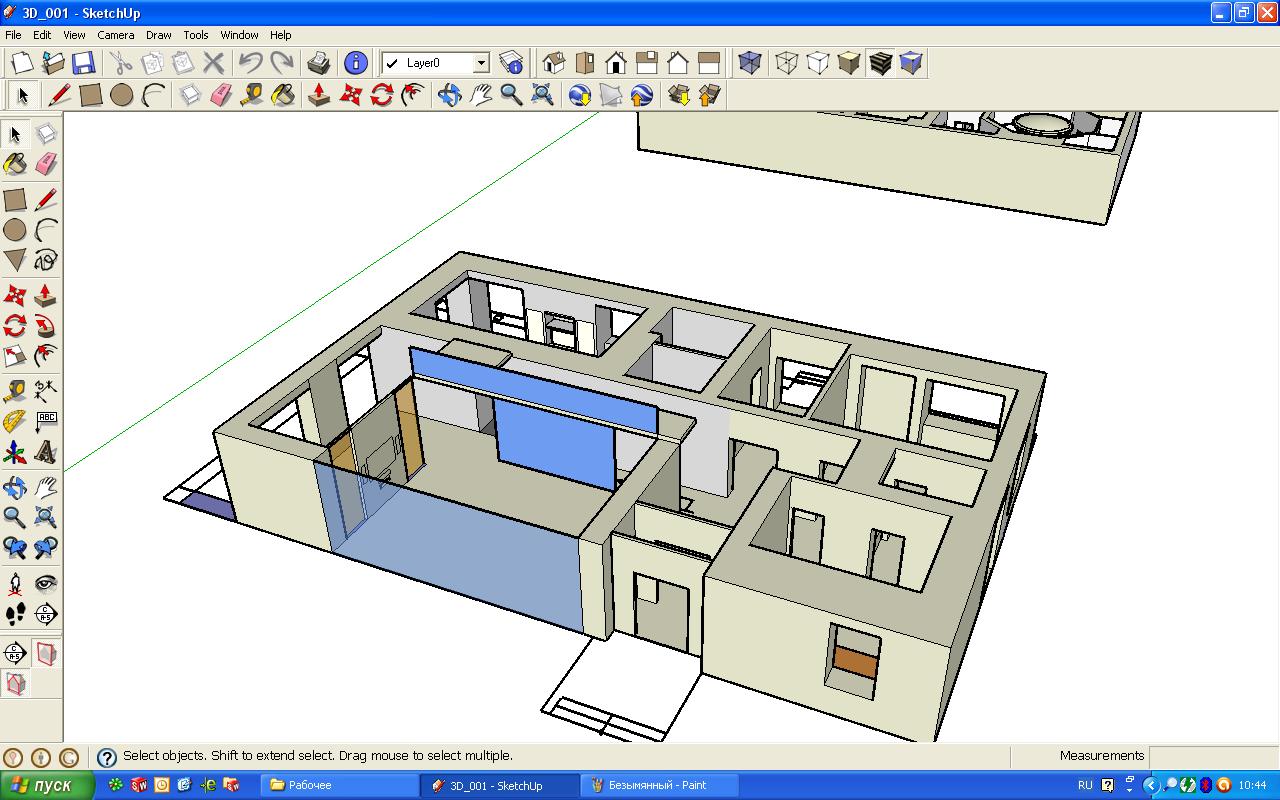The height and width of the screenshot is (800, 1280).
Task: Toggle Display Section Cuts button
Action: pos(15,684)
